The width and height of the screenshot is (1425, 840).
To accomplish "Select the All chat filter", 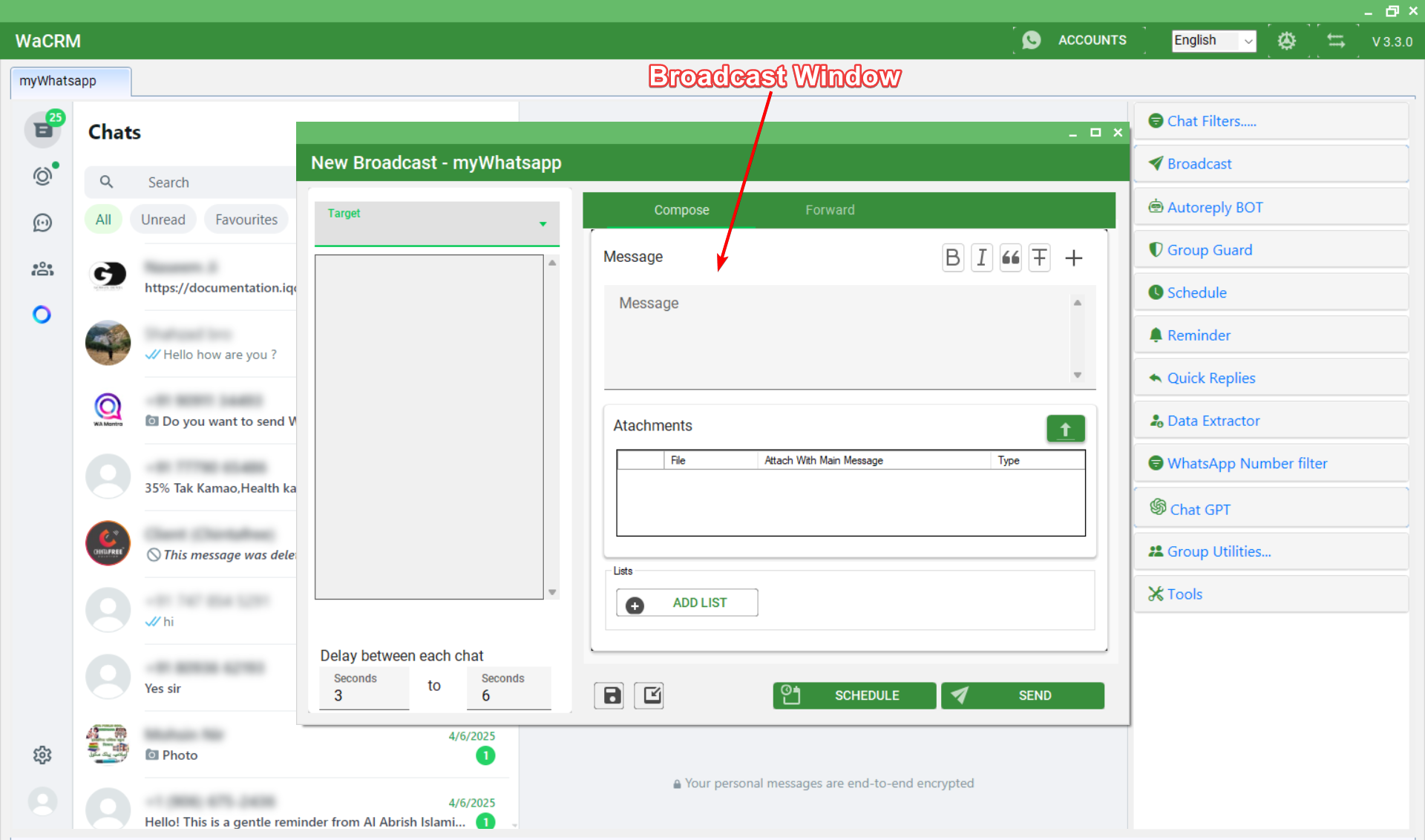I will [103, 220].
